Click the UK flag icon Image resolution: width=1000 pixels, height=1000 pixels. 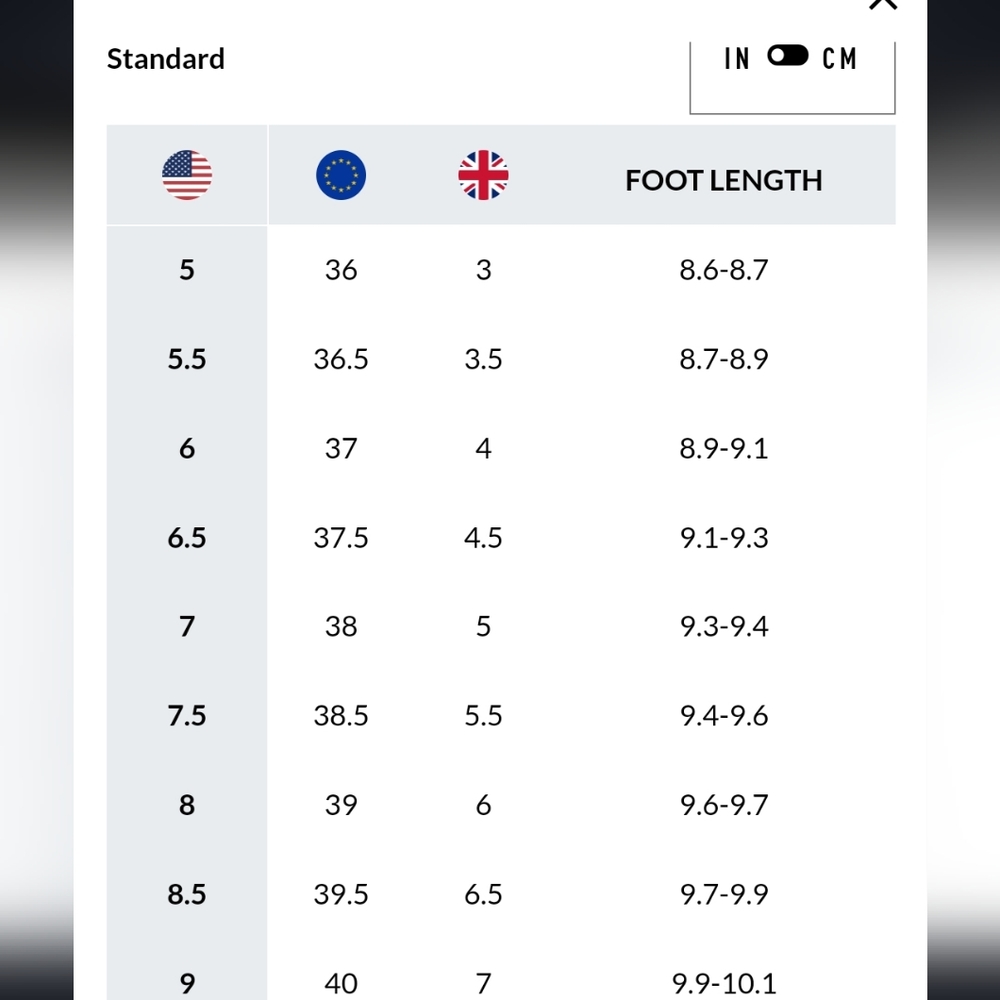pyautogui.click(x=483, y=176)
